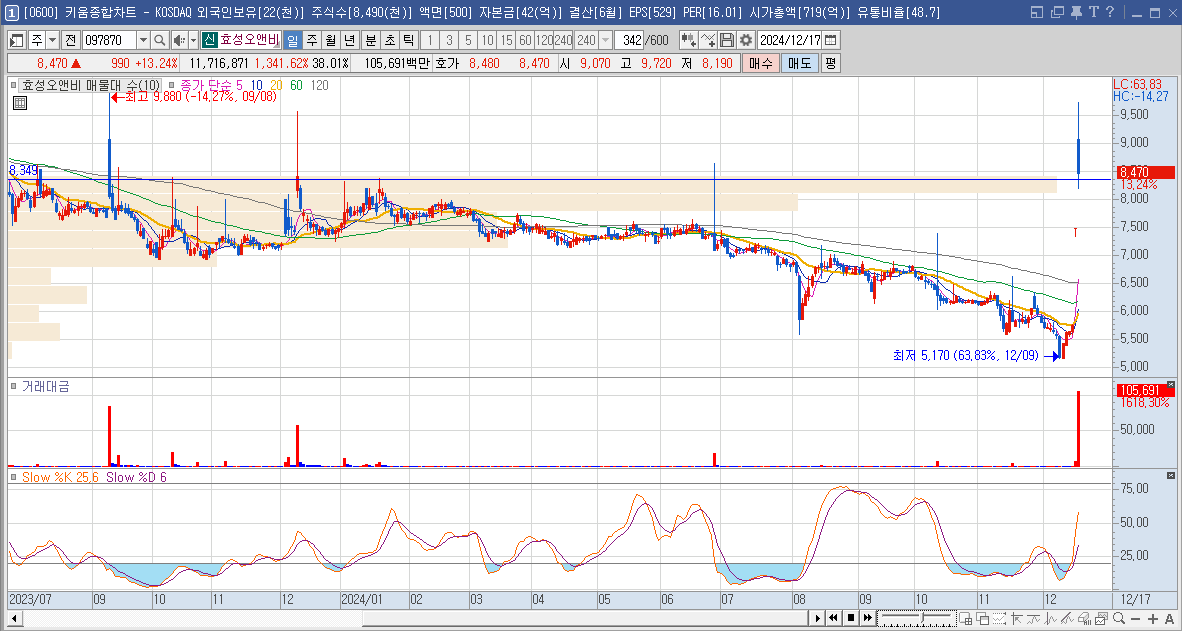Click the candle chart compare icon
This screenshot has width=1182, height=631.
(688, 40)
